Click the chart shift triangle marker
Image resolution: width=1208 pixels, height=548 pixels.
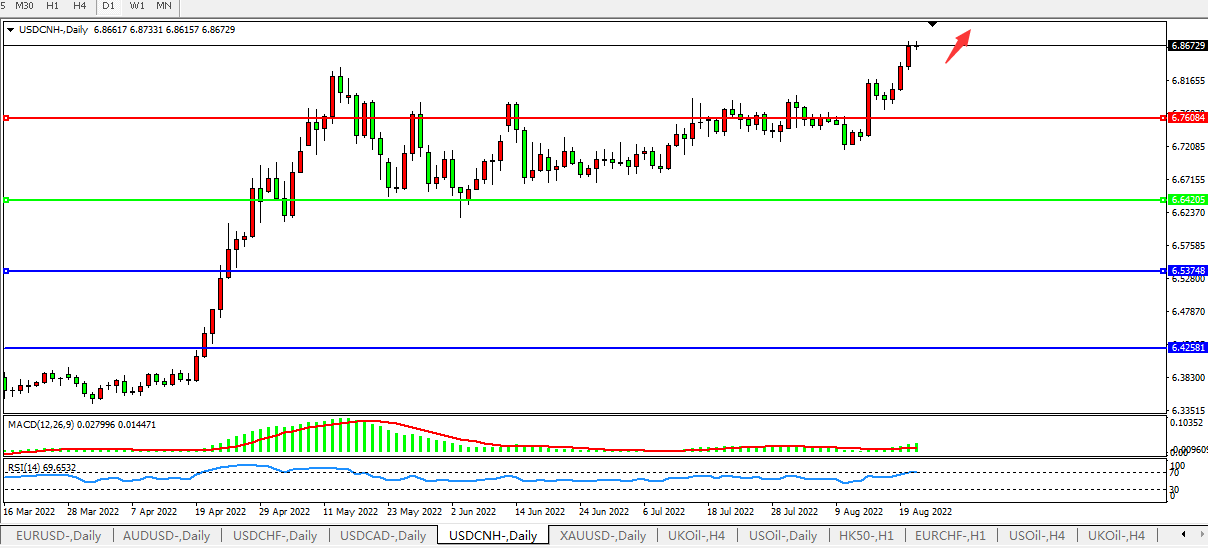point(932,23)
